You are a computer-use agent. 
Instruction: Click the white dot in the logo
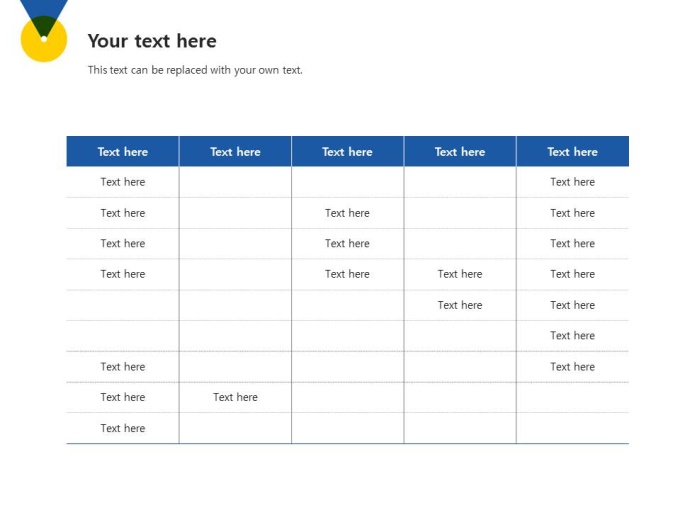click(x=44, y=39)
